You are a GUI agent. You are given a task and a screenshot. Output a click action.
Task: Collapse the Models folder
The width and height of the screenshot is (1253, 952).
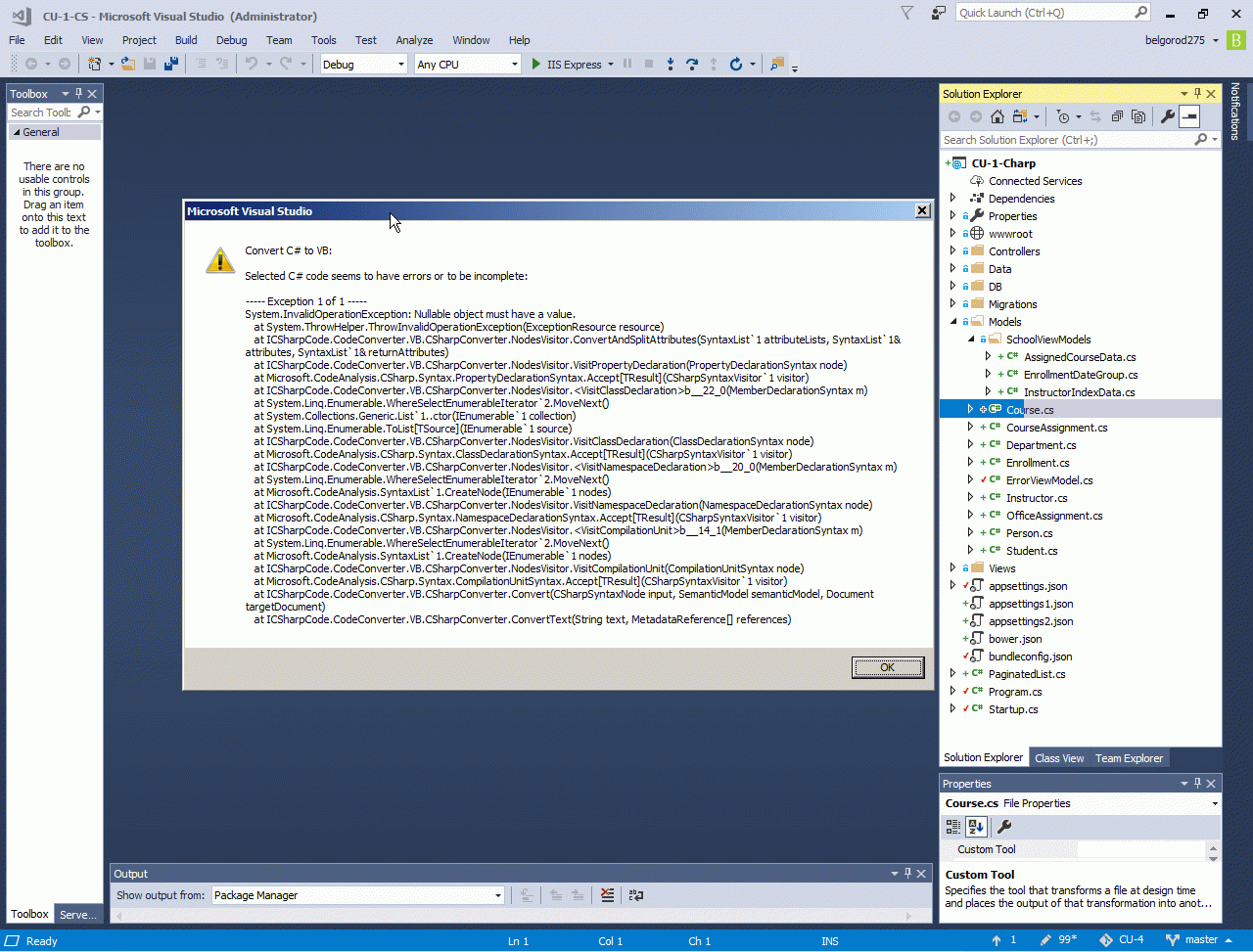(953, 322)
